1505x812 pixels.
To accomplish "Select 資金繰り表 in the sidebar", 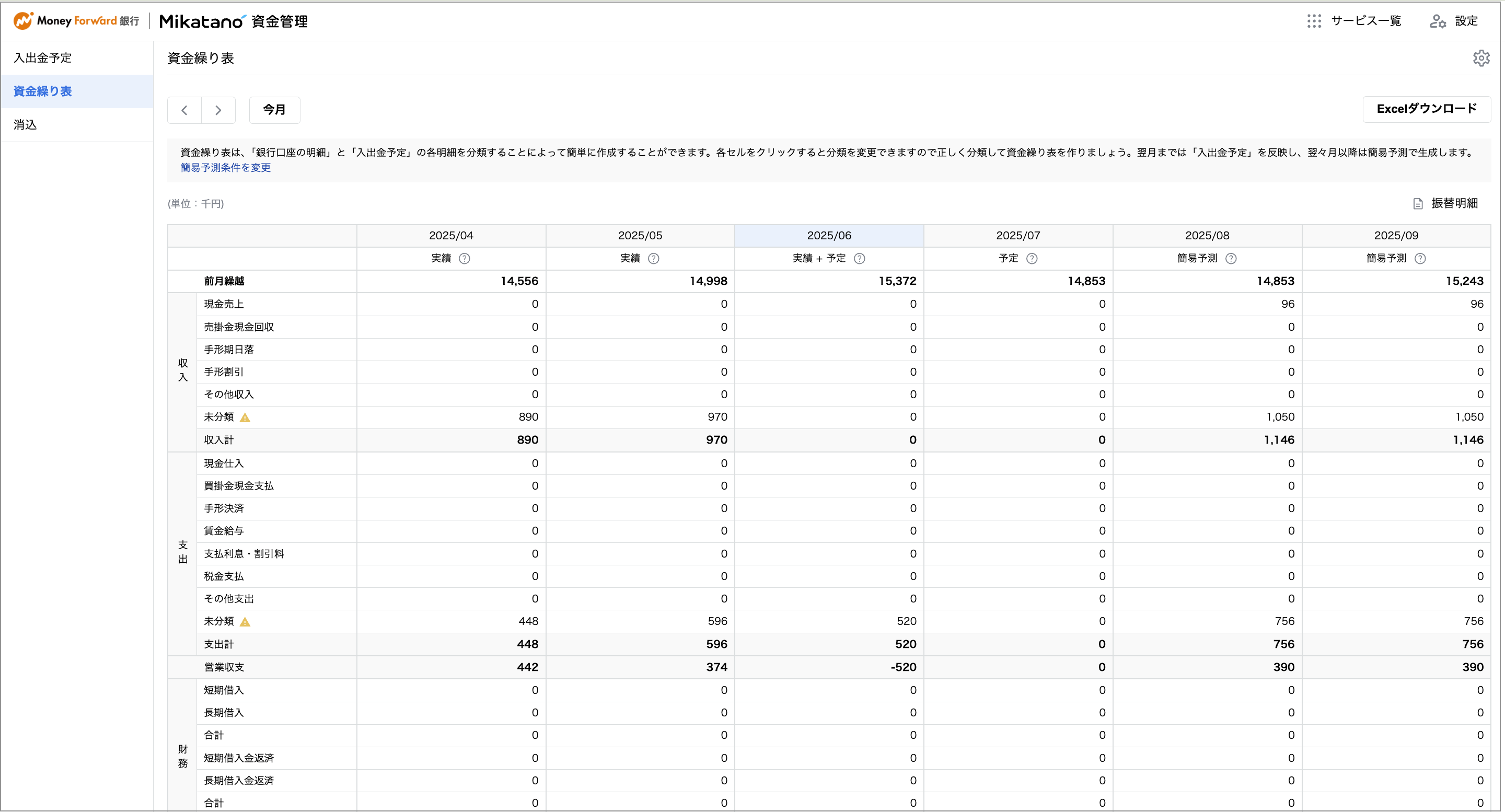I will click(77, 91).
